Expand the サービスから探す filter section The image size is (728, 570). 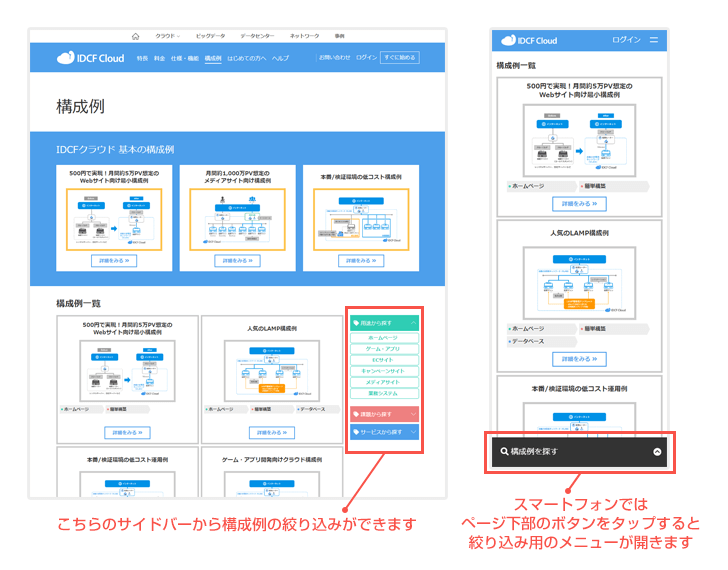click(x=414, y=432)
